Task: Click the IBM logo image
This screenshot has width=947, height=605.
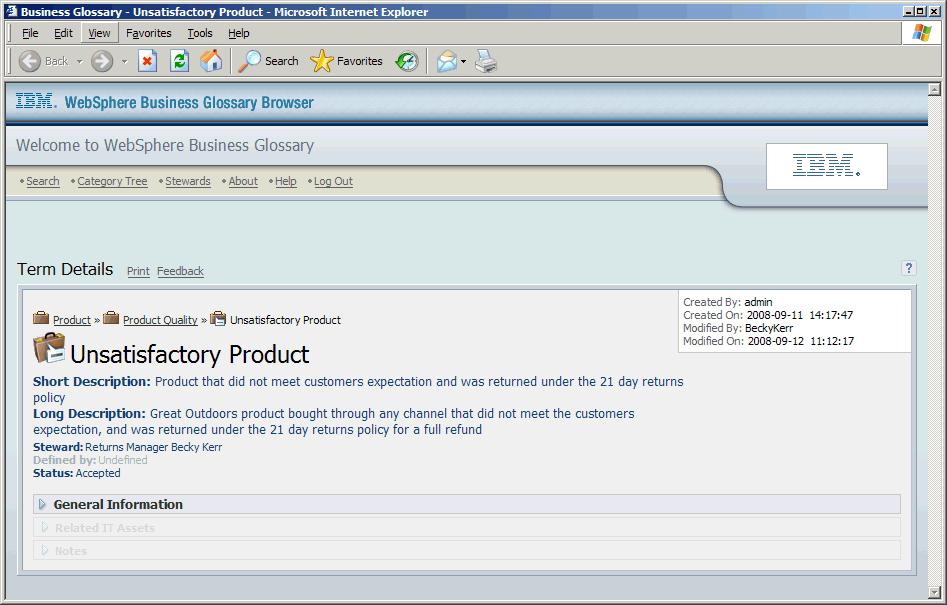Action: (x=826, y=165)
